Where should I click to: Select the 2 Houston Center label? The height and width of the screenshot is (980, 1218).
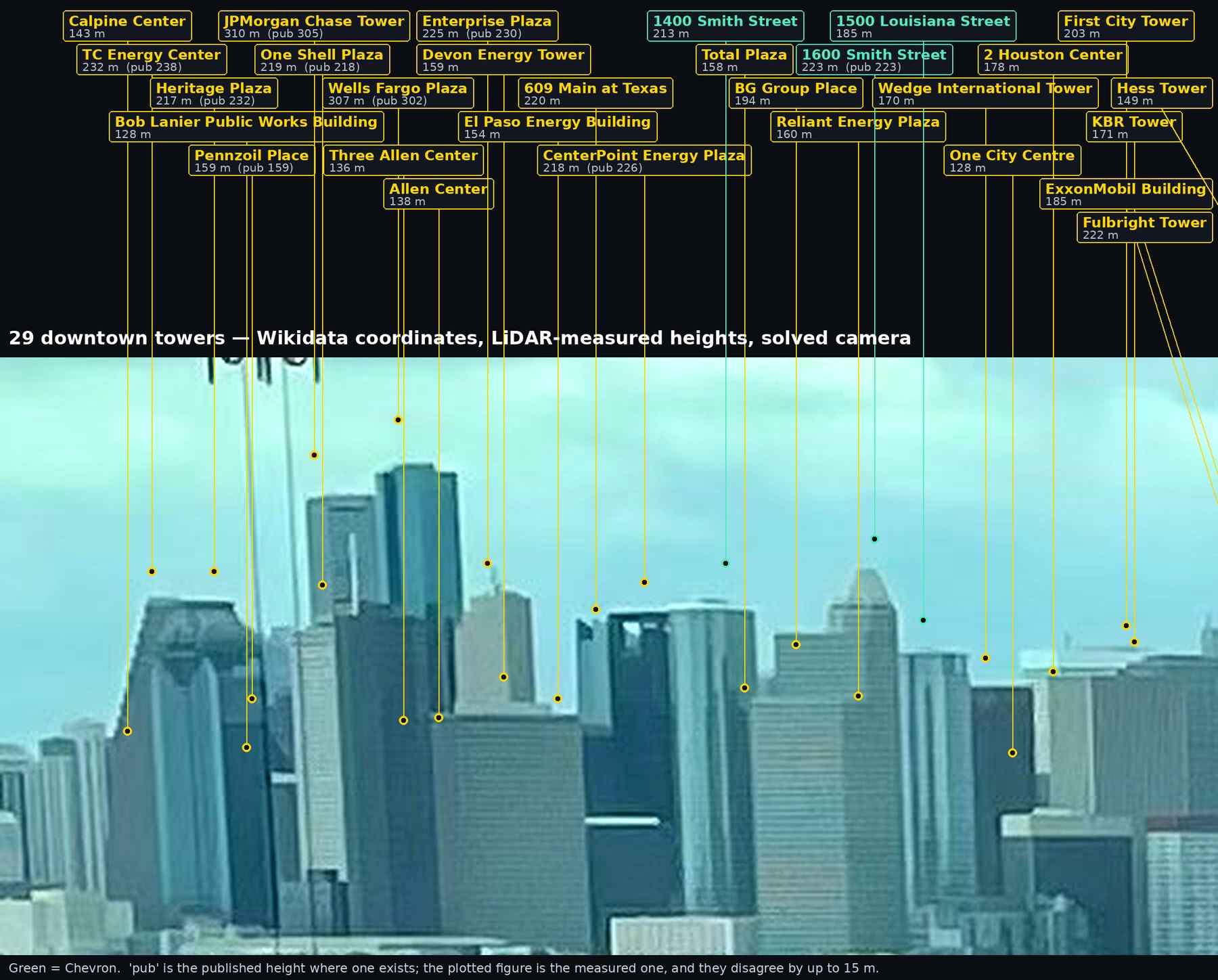pos(1053,60)
